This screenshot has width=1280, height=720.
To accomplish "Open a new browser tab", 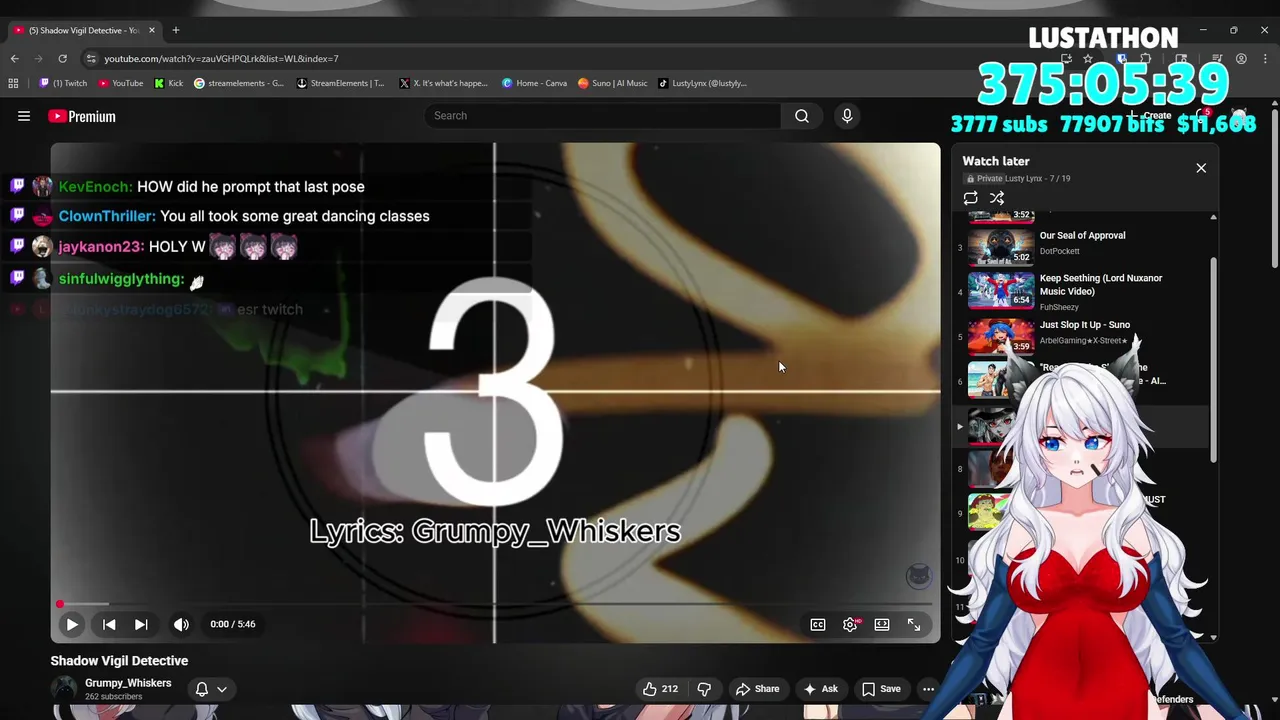I will coord(176,30).
